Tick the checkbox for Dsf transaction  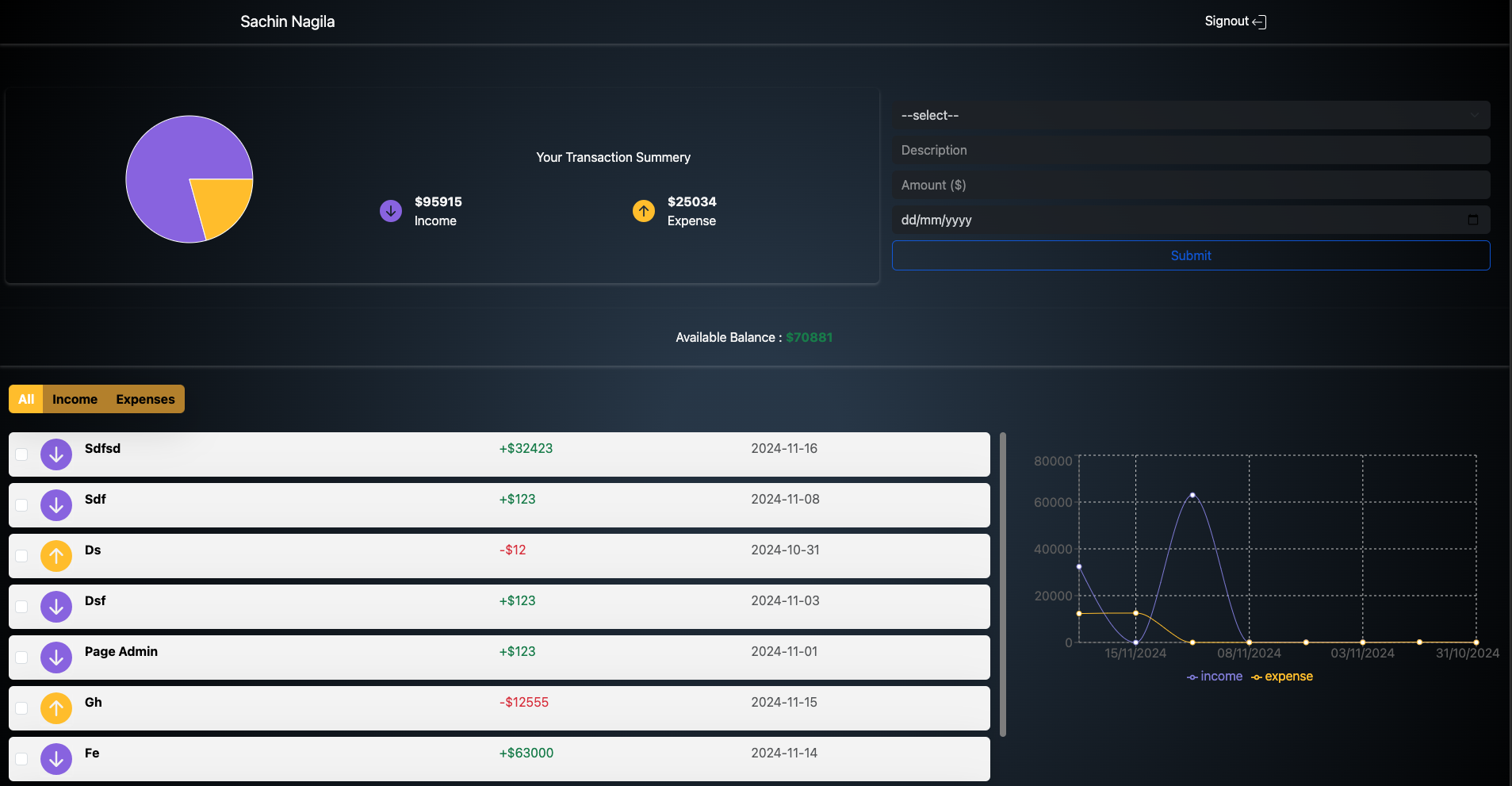coord(22,607)
